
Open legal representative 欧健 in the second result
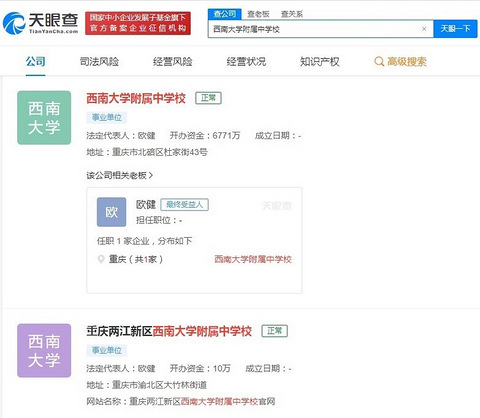[x=147, y=369]
